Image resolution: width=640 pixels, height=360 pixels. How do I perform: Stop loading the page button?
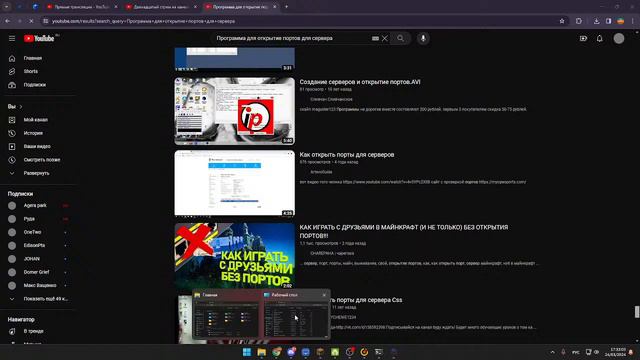[x=31, y=21]
